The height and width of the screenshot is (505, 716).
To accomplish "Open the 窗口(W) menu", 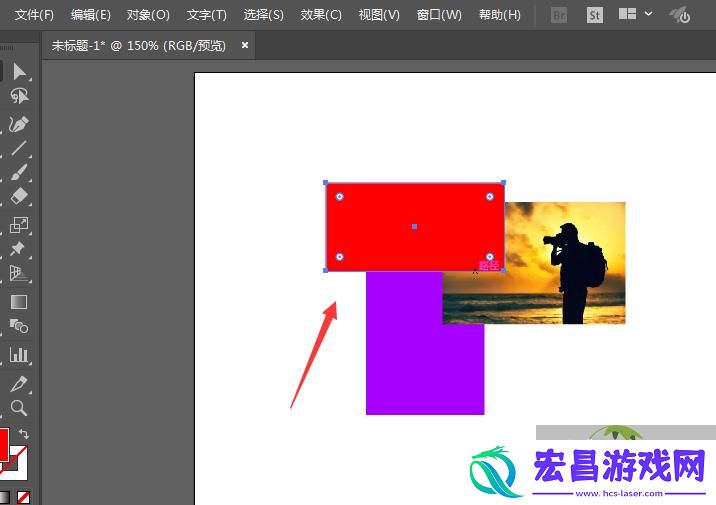I will coord(439,15).
